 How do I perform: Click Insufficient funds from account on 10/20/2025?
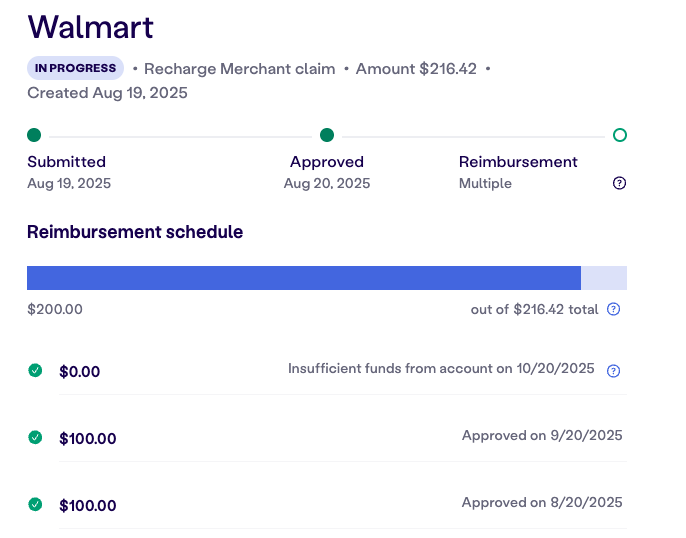[441, 368]
